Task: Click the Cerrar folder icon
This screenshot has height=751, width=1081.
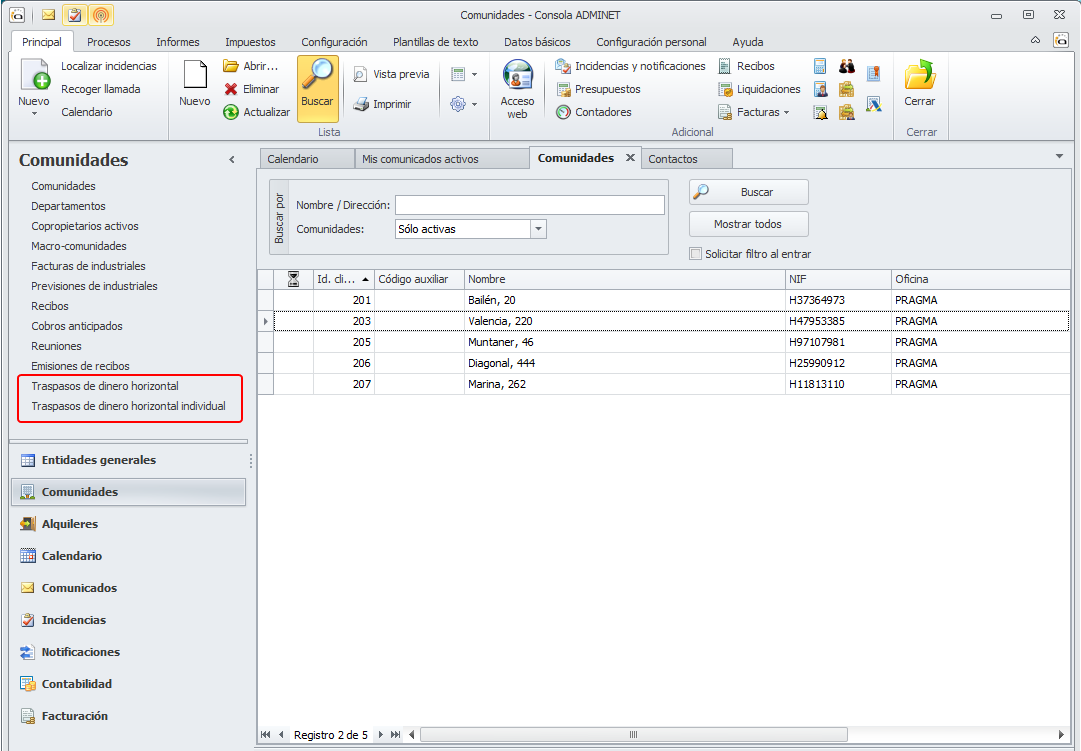Action: coord(919,77)
